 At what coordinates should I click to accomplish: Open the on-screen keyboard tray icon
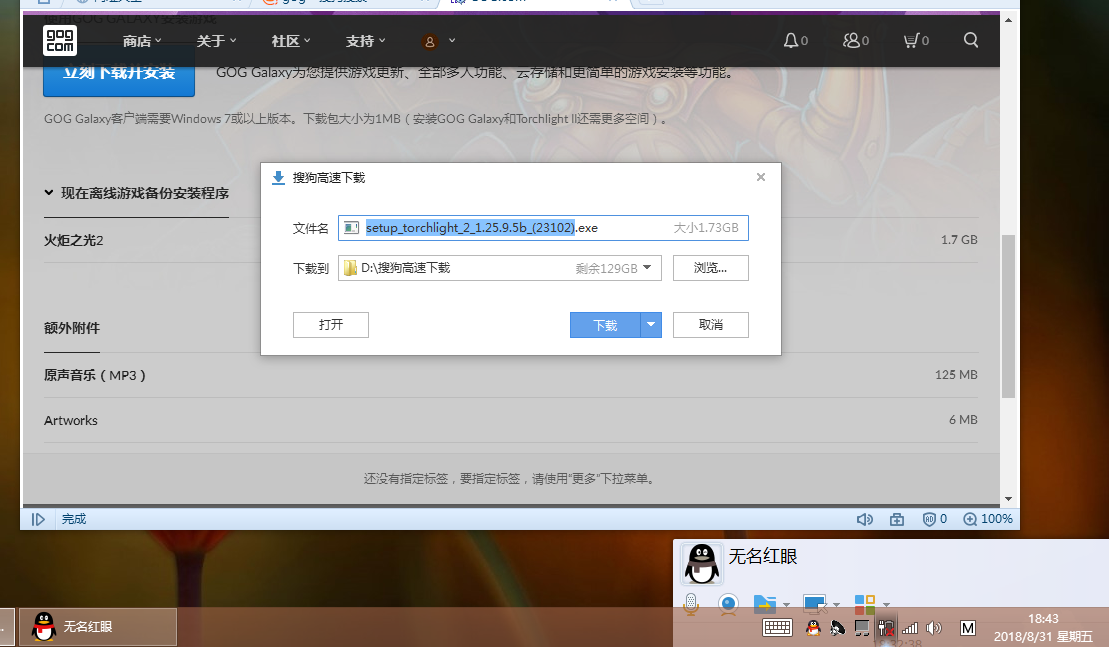[x=777, y=627]
